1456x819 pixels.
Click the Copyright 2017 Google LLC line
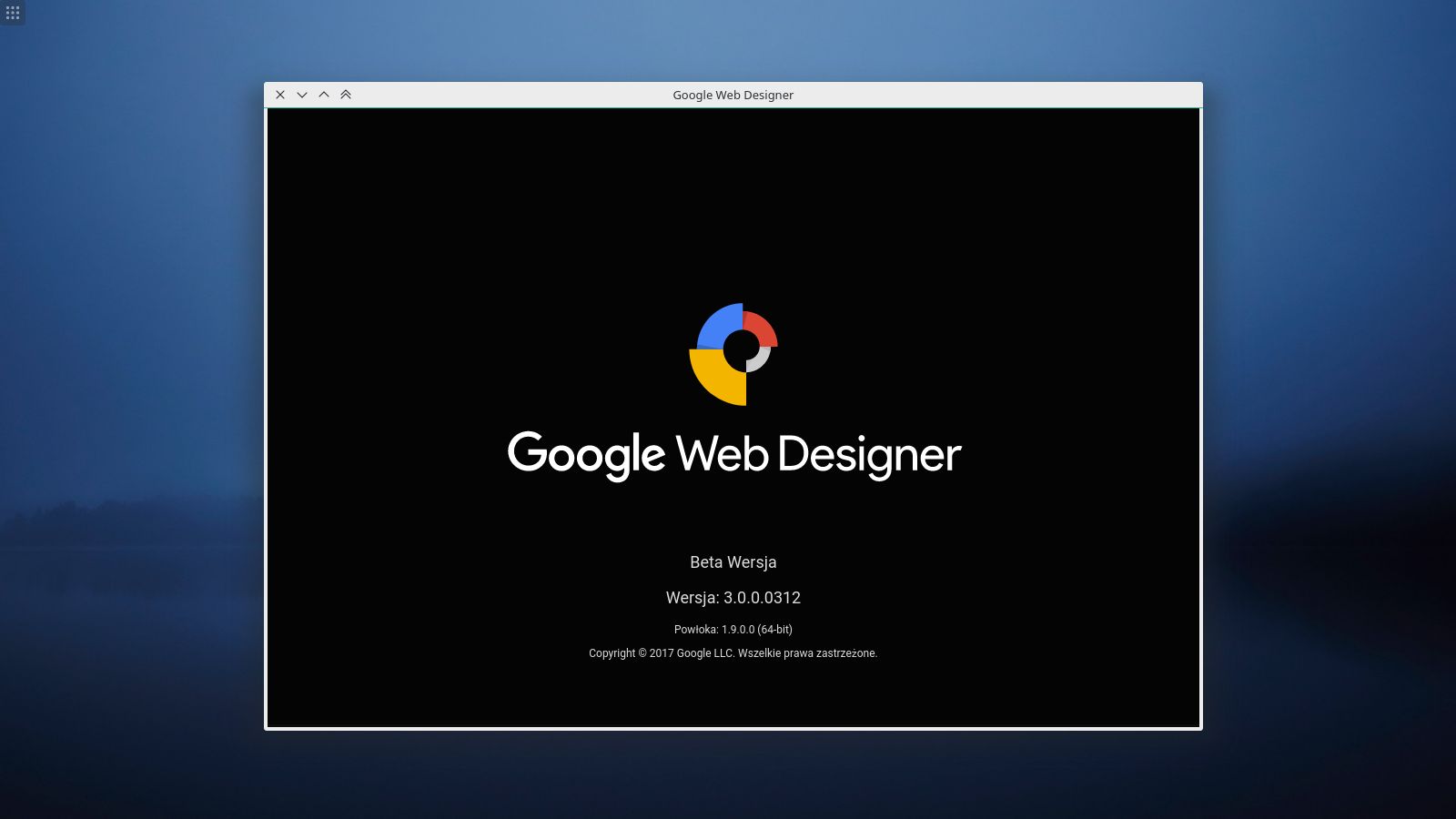(733, 653)
